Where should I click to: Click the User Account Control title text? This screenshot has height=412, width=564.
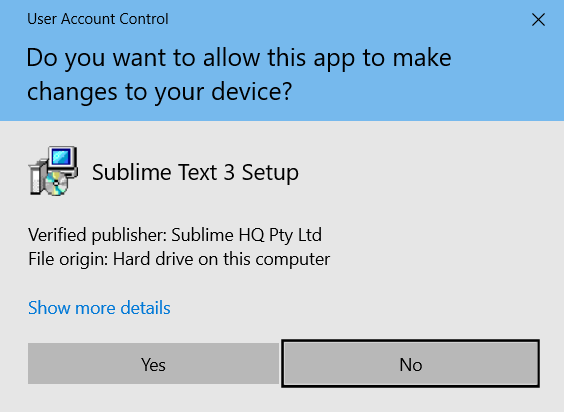tap(98, 19)
